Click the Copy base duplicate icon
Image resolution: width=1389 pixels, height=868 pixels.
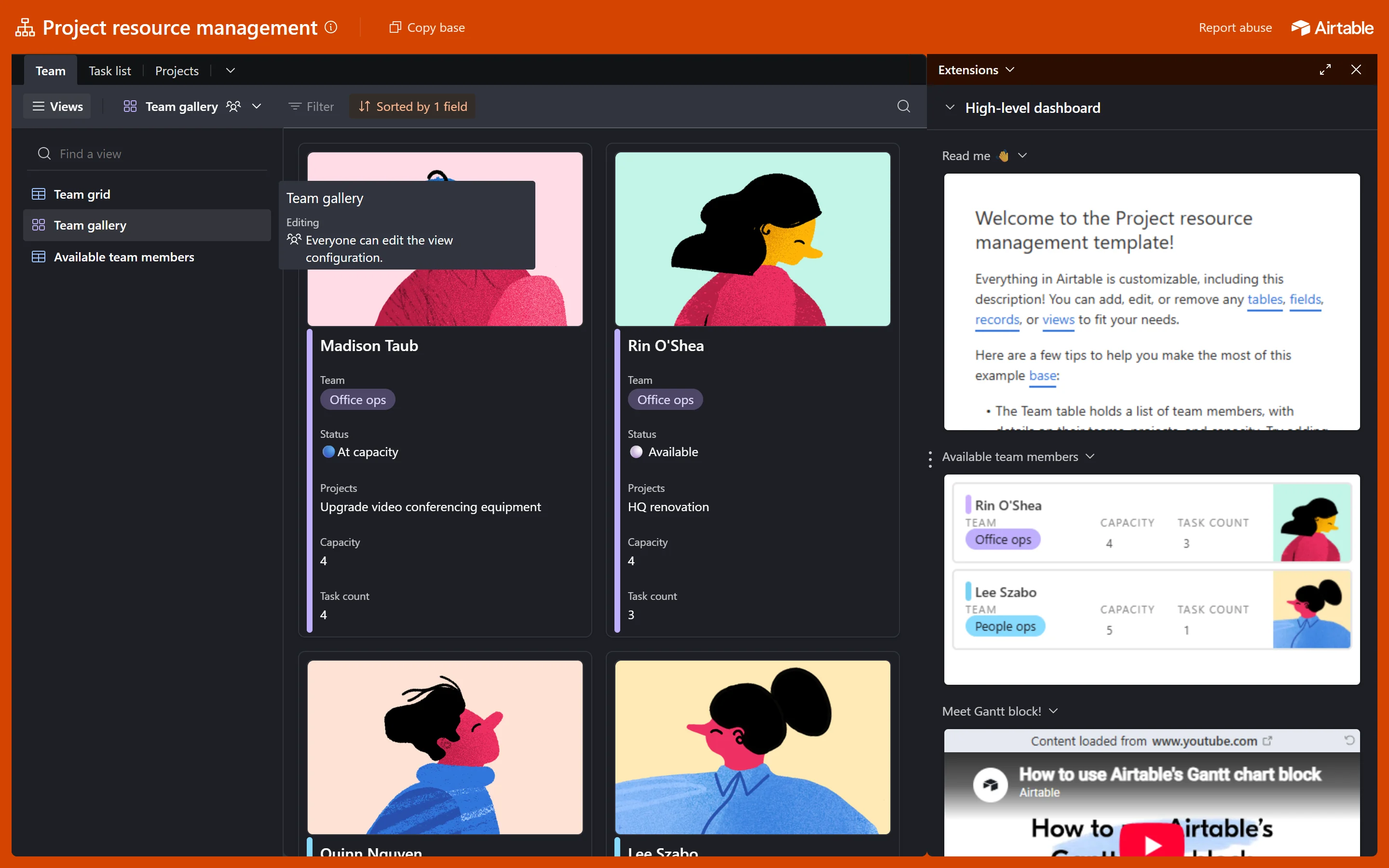tap(395, 27)
